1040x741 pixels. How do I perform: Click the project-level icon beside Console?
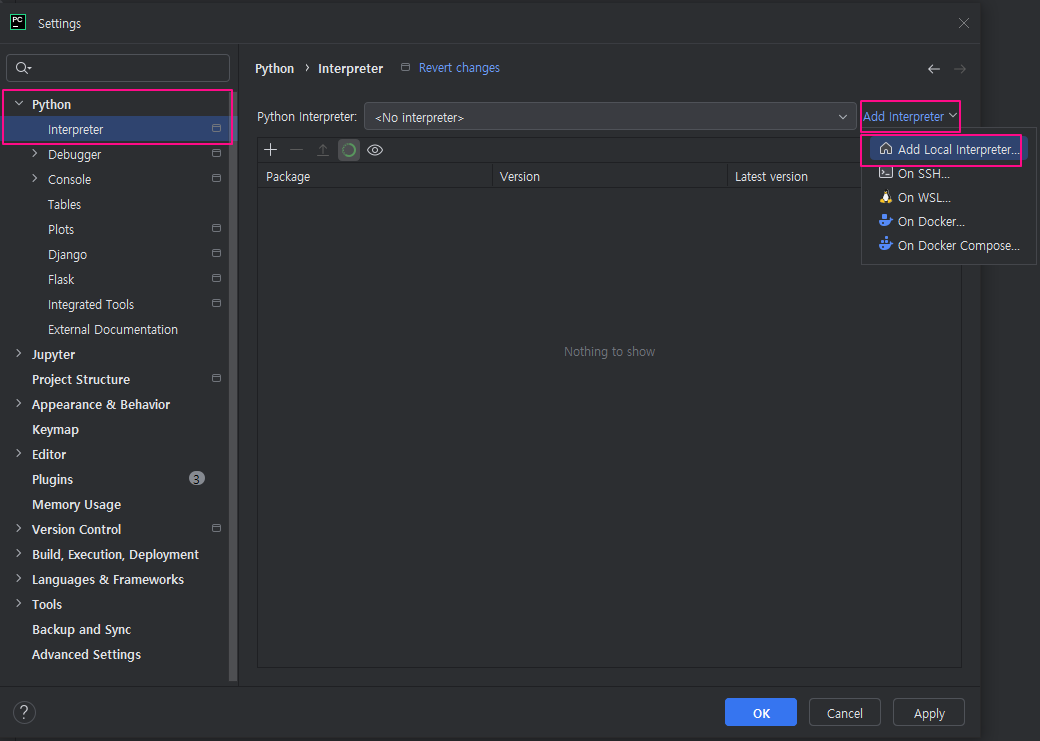[x=216, y=178]
